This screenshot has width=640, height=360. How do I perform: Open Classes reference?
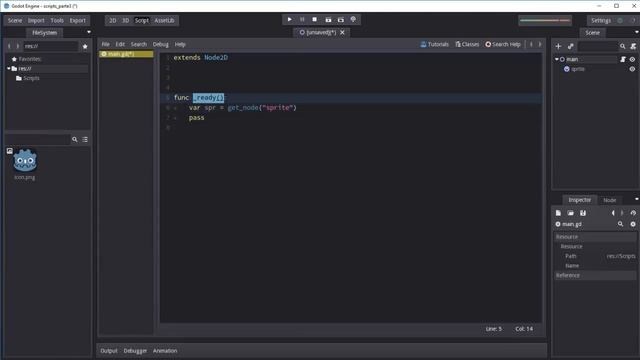pos(467,44)
